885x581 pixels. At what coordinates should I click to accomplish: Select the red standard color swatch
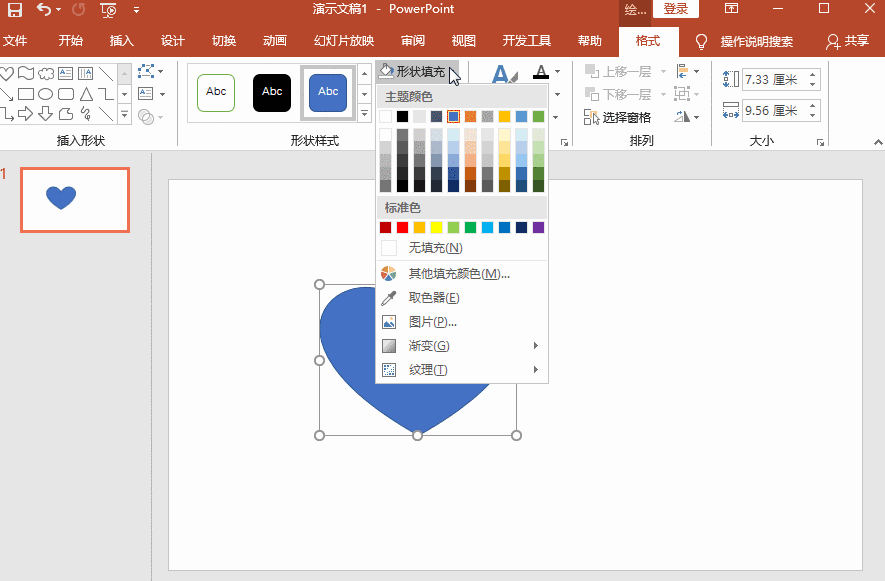pos(400,227)
